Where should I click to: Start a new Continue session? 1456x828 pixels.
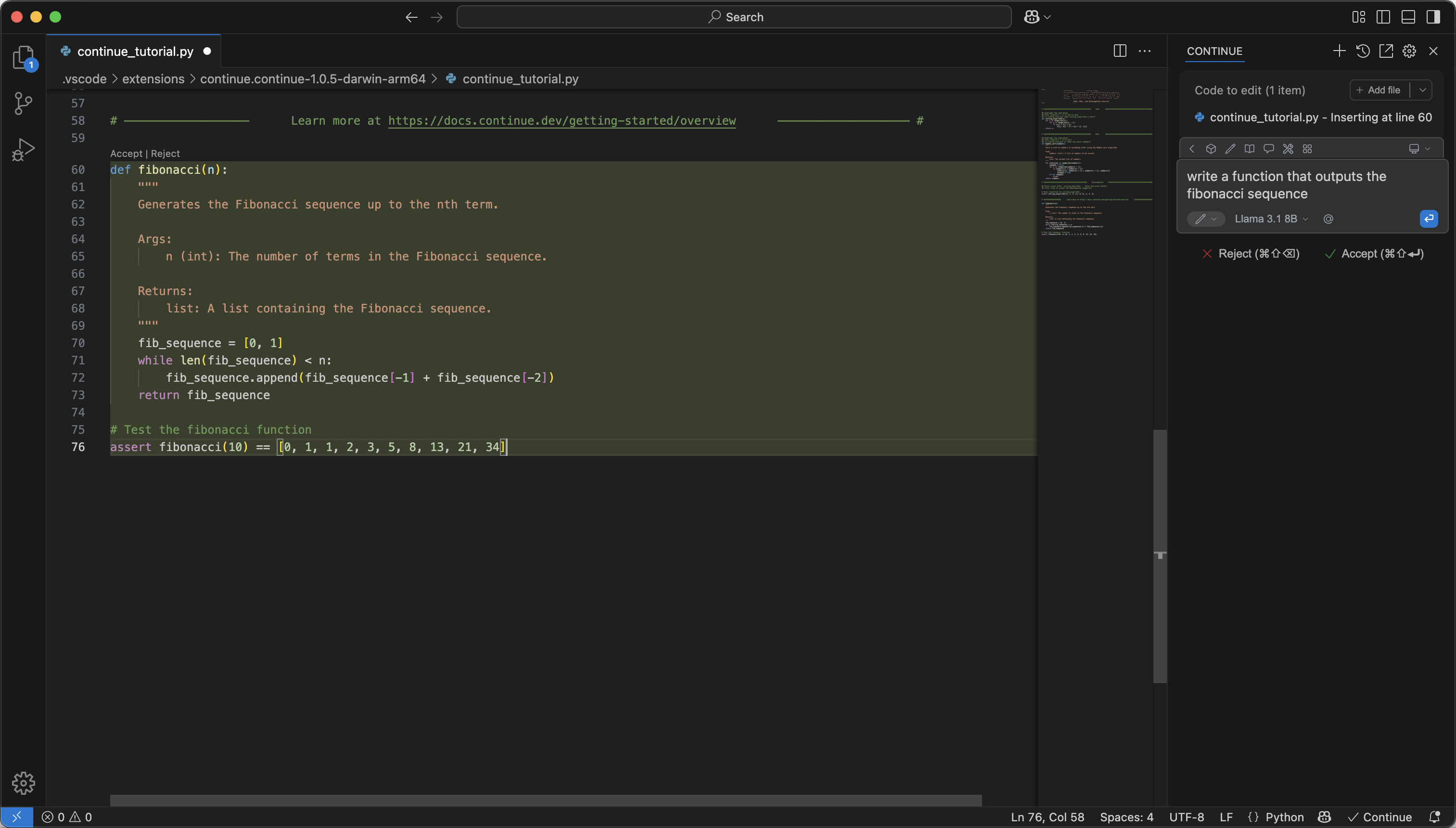coord(1339,51)
